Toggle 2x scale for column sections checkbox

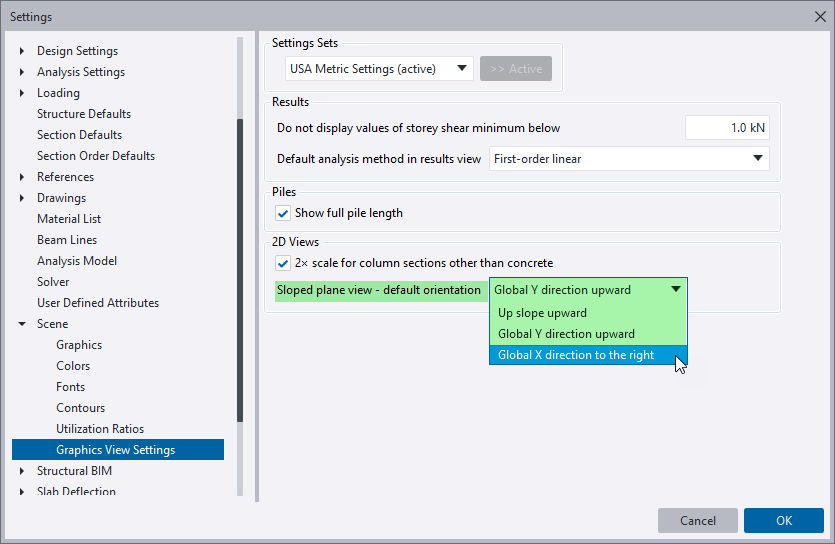tap(283, 263)
